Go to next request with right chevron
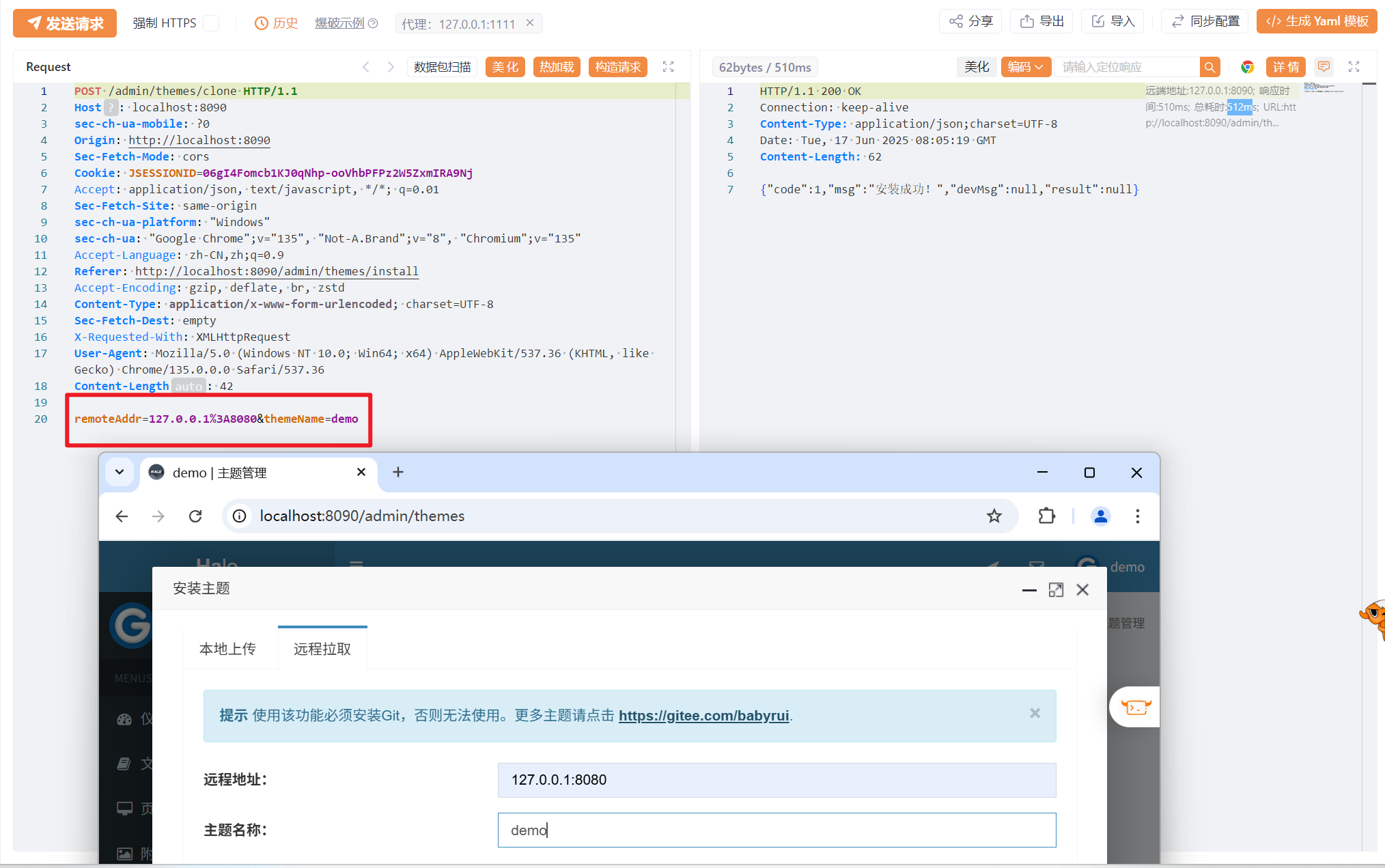This screenshot has width=1385, height=868. coord(391,67)
